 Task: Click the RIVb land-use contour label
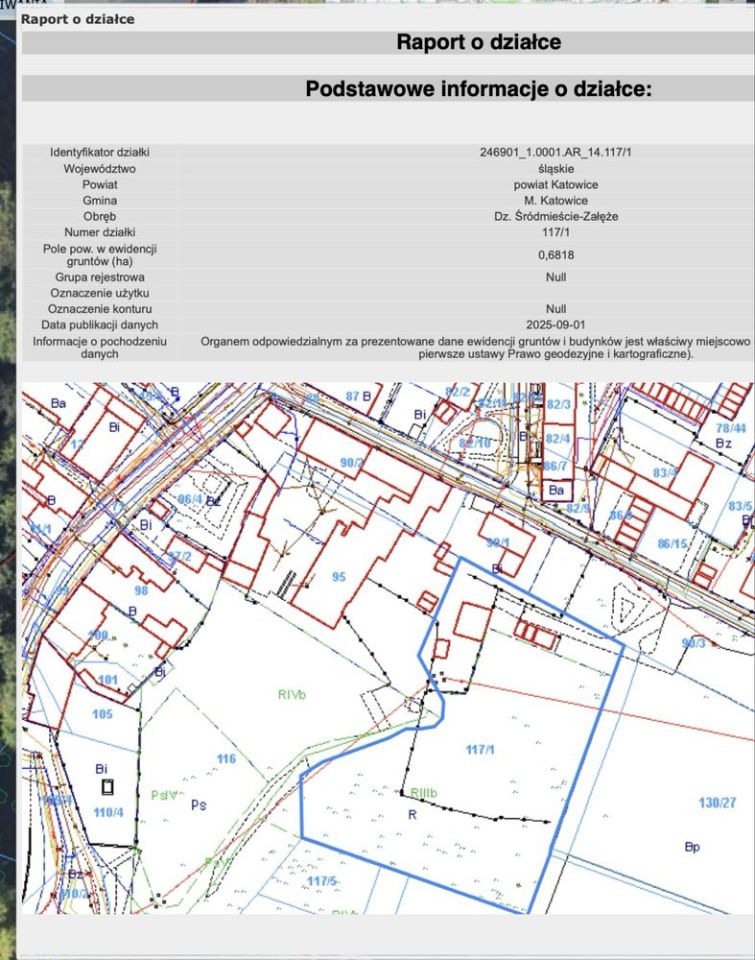[291, 694]
